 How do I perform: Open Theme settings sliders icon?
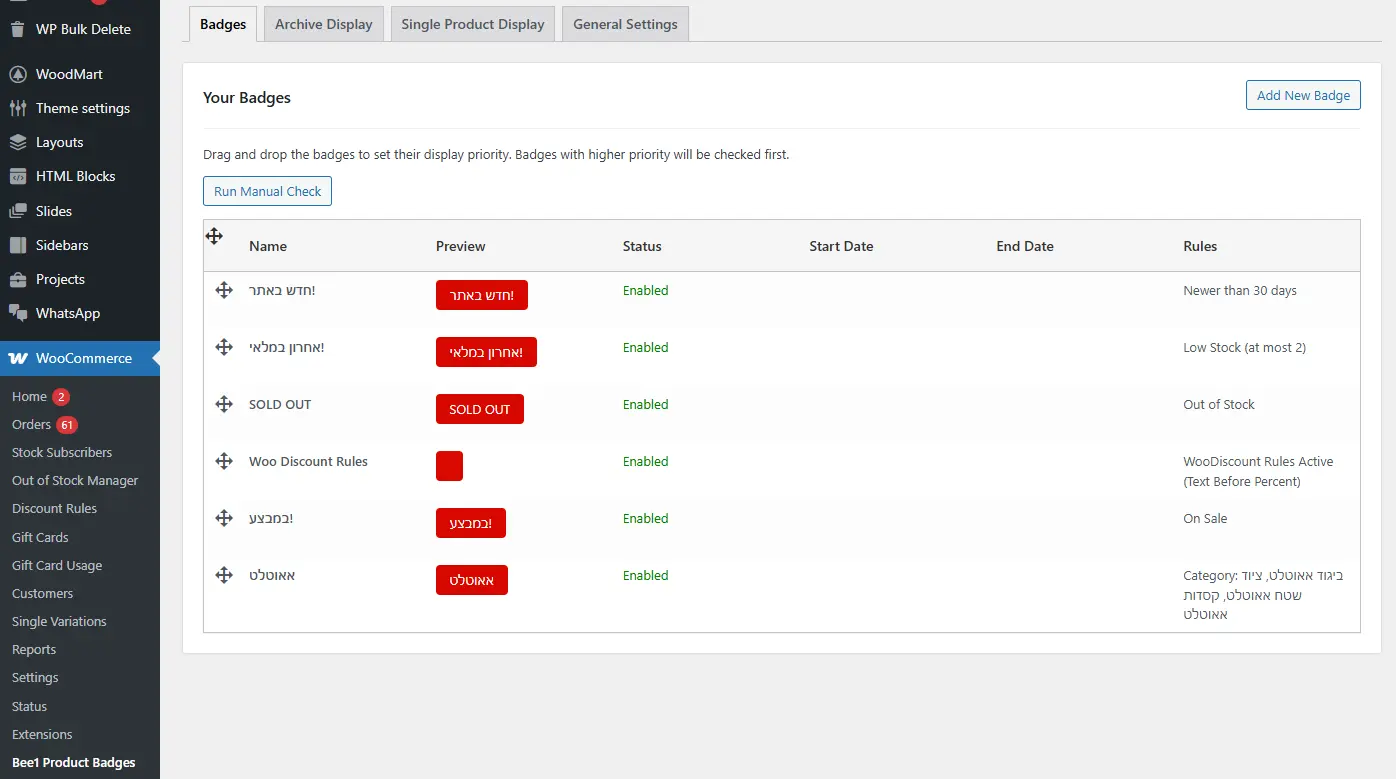(18, 109)
